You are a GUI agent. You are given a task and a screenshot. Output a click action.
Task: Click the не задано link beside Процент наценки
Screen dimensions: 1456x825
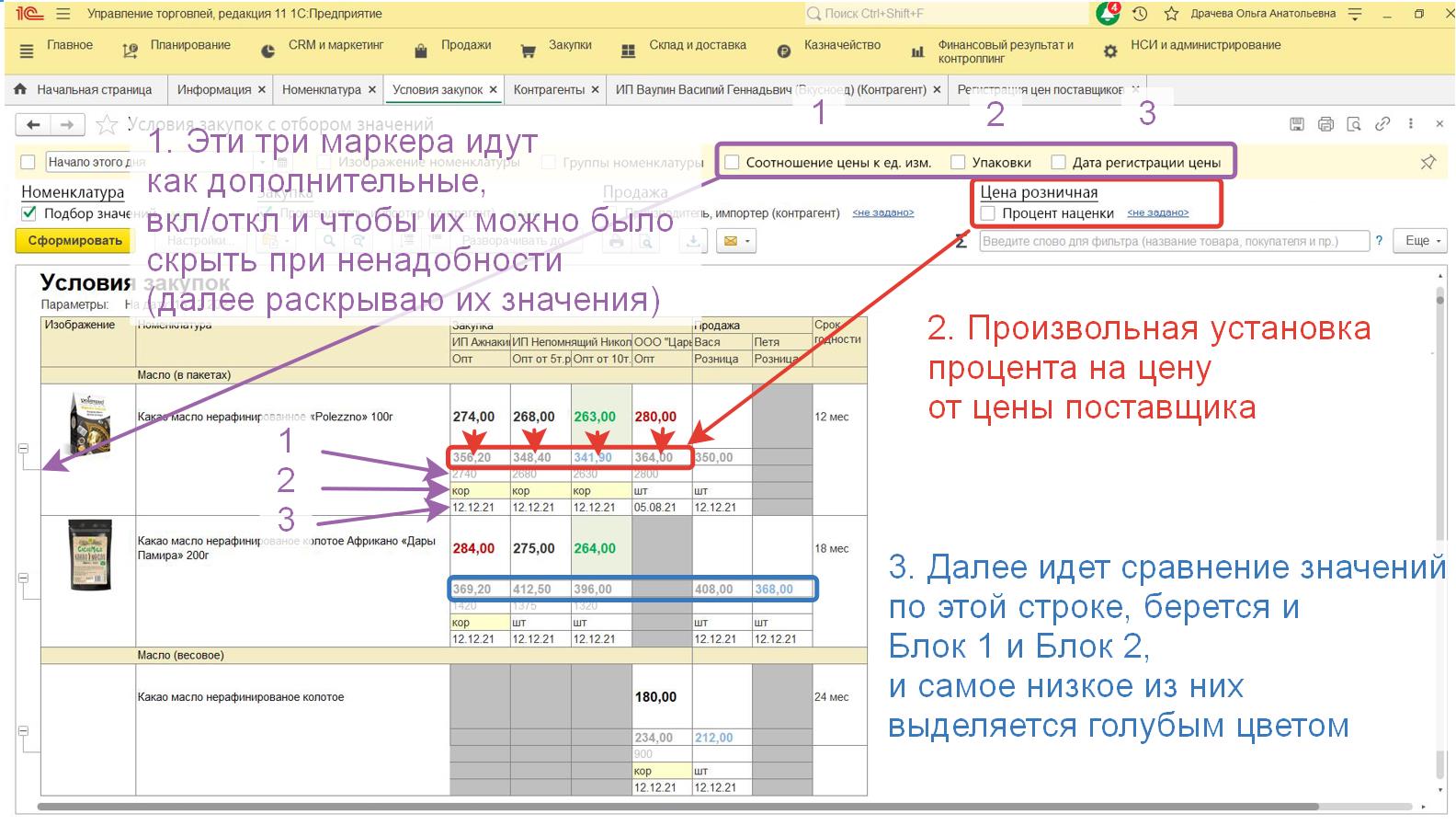pyautogui.click(x=1157, y=213)
